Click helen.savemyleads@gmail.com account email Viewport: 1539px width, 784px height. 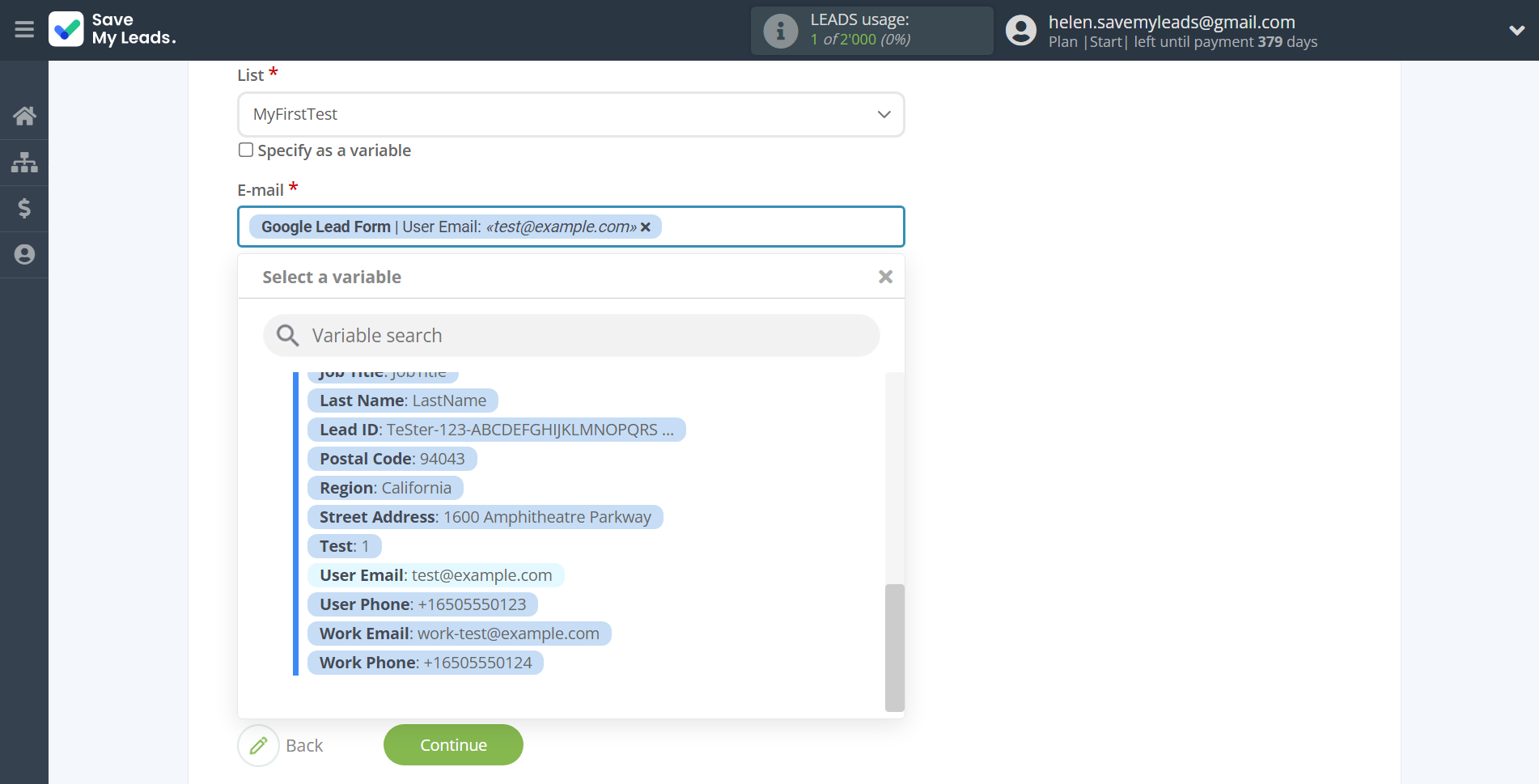[1172, 22]
